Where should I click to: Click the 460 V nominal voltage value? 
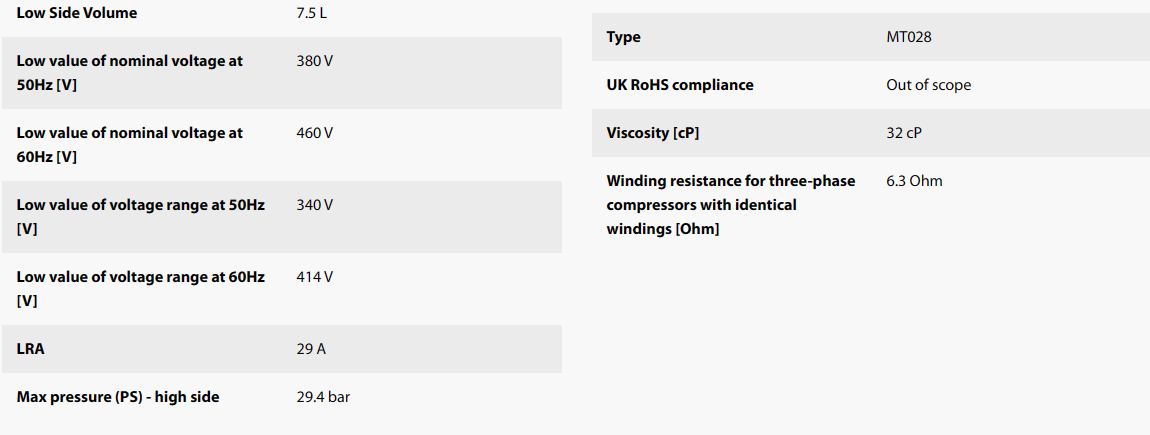coord(315,134)
